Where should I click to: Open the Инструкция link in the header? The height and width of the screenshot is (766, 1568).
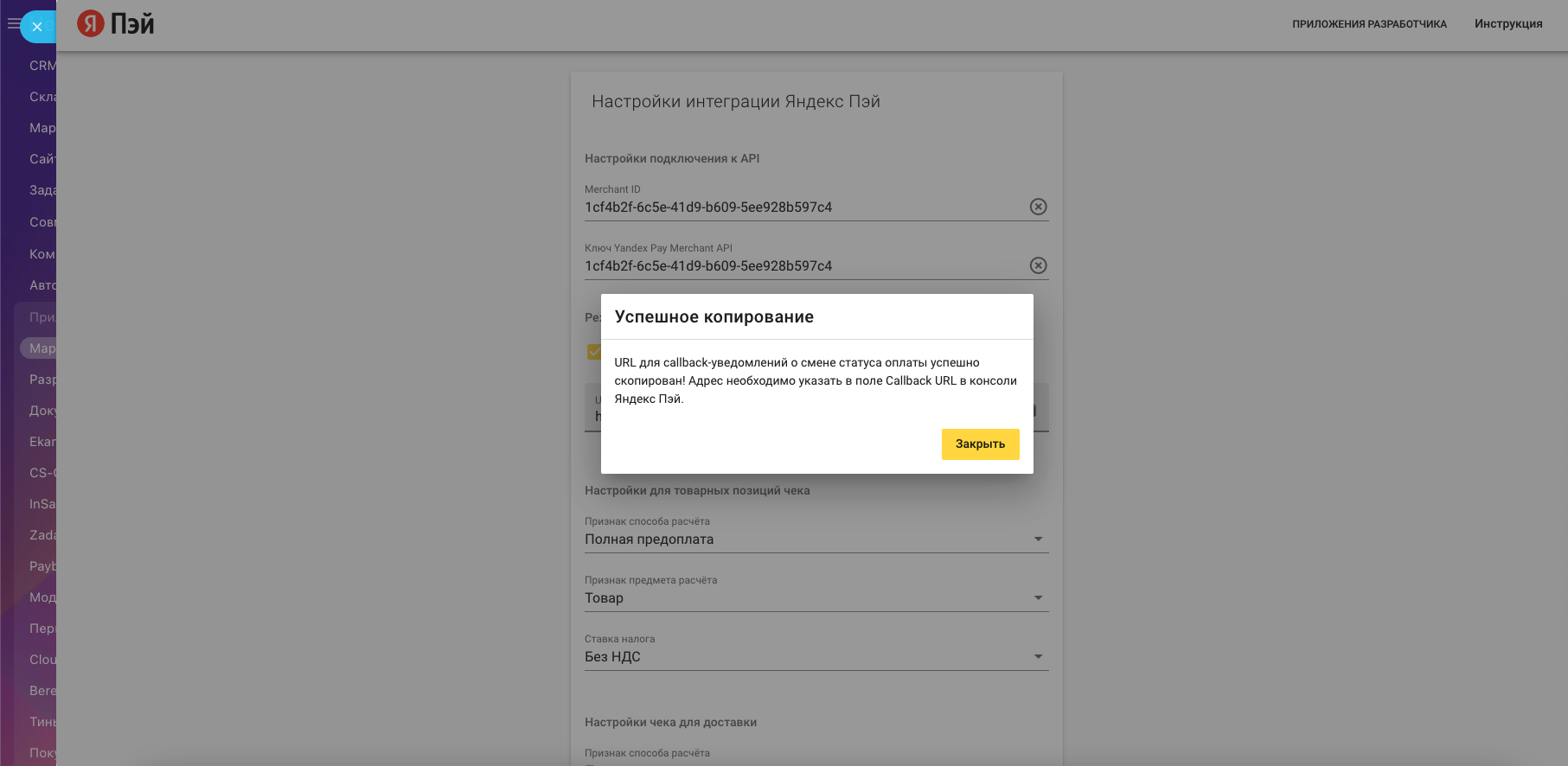[1507, 24]
